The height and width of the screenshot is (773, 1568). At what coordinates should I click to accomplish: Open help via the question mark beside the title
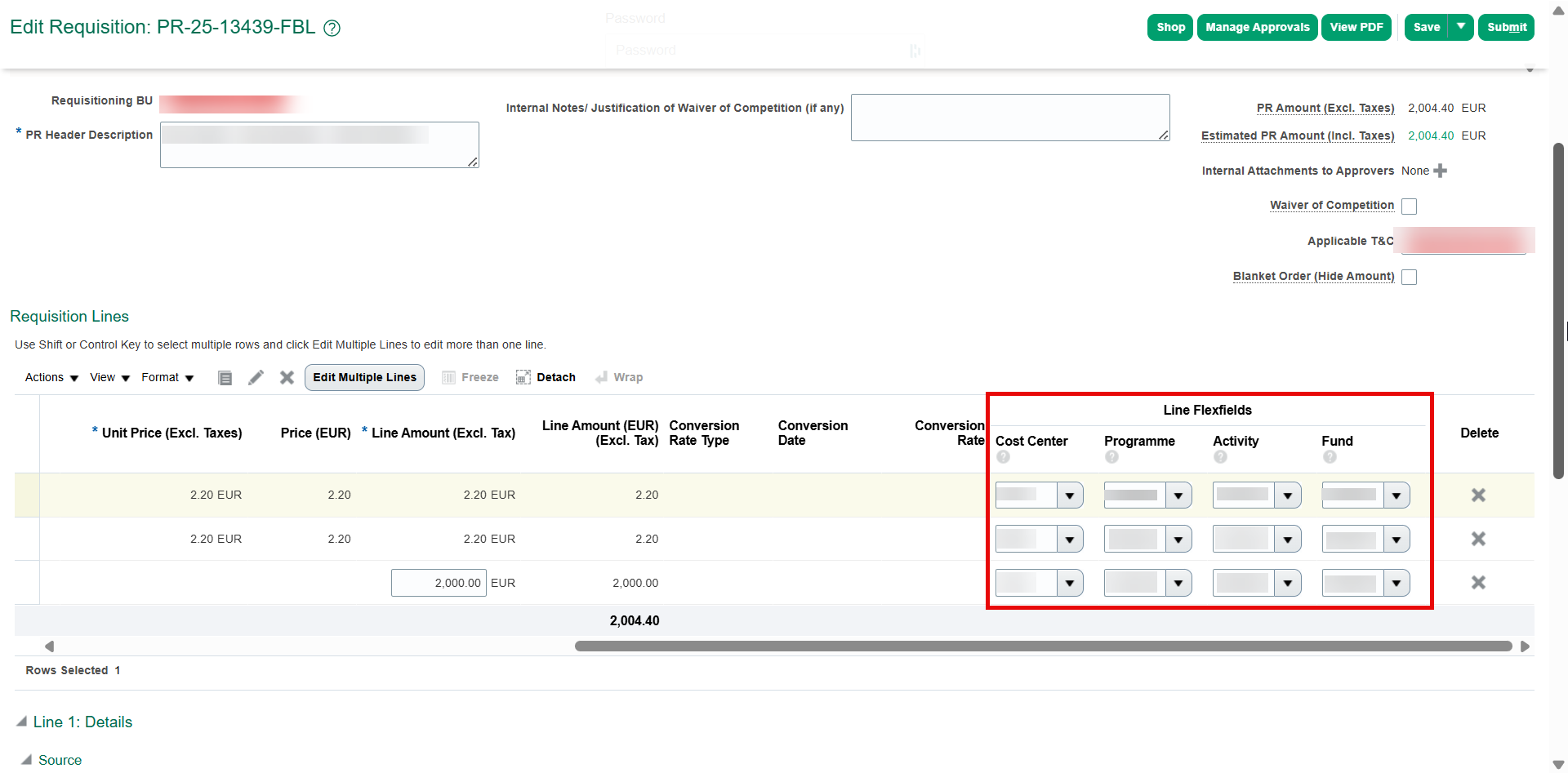pyautogui.click(x=332, y=28)
